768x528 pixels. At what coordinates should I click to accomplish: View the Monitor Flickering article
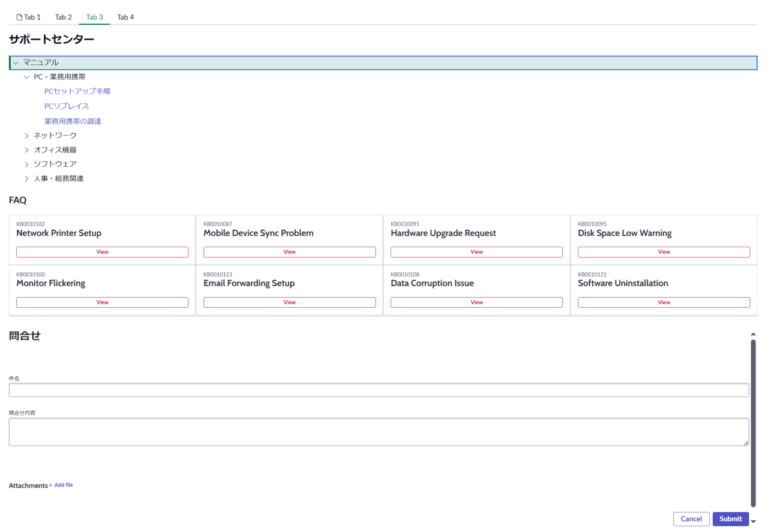click(102, 302)
